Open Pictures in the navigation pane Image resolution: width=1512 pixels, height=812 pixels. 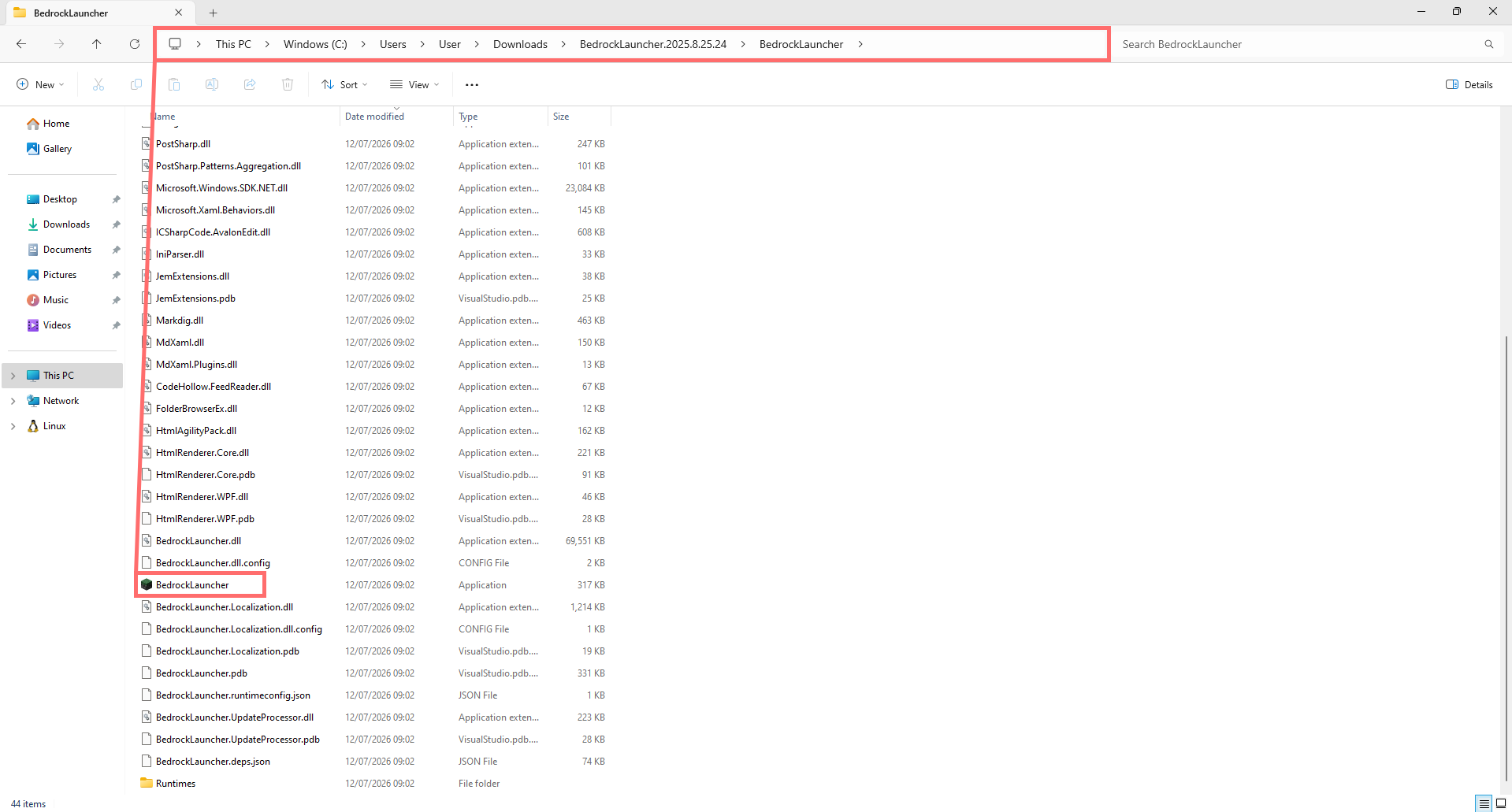tap(60, 275)
